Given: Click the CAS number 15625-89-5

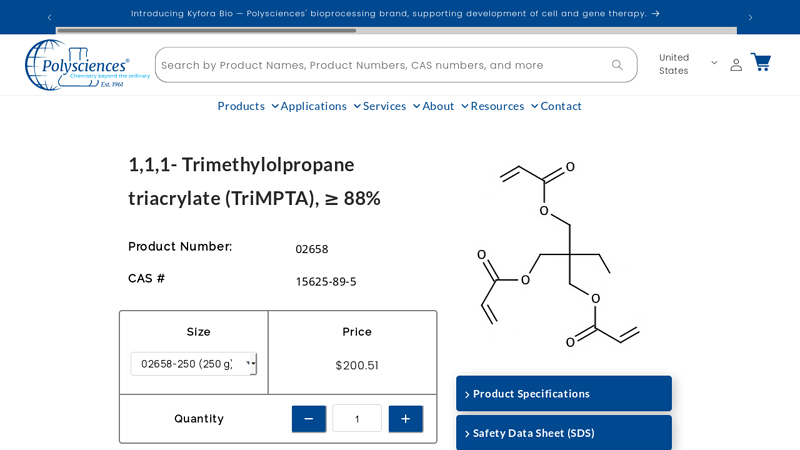Looking at the screenshot, I should click(326, 282).
